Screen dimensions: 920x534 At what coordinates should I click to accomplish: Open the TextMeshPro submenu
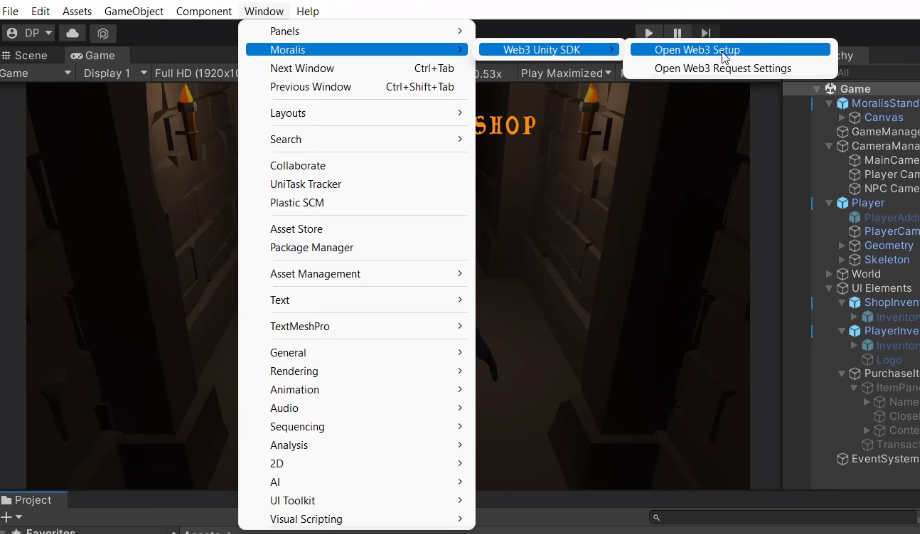coord(357,326)
